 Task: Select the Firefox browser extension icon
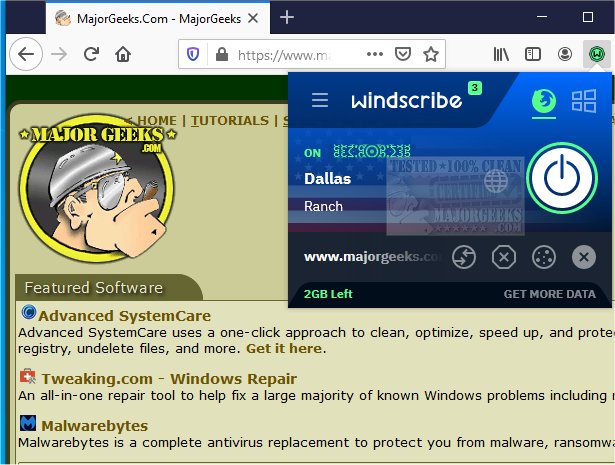(x=544, y=101)
